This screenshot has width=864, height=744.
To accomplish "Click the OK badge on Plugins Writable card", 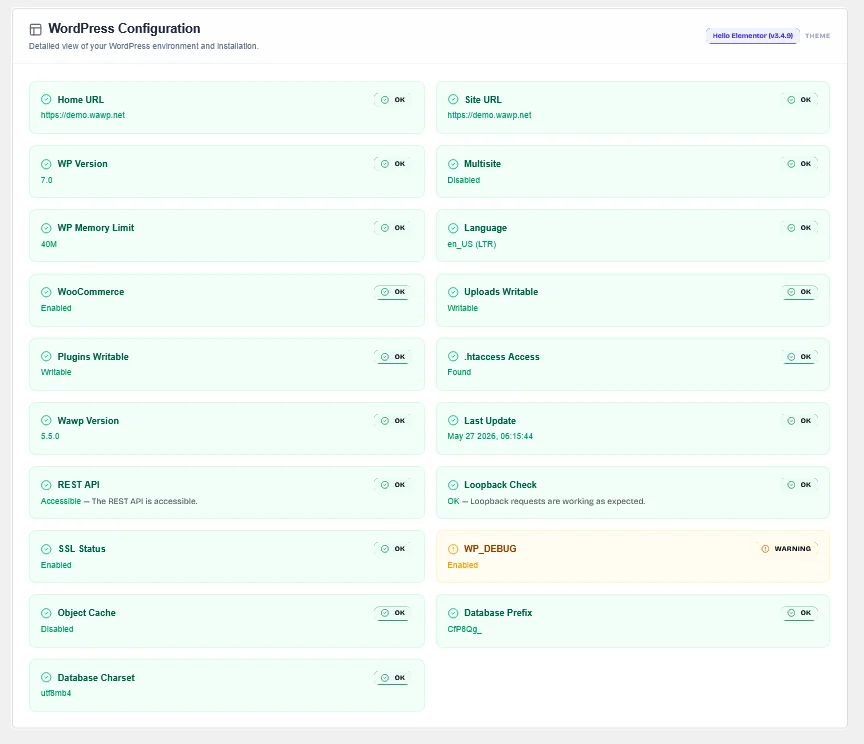I will point(392,357).
